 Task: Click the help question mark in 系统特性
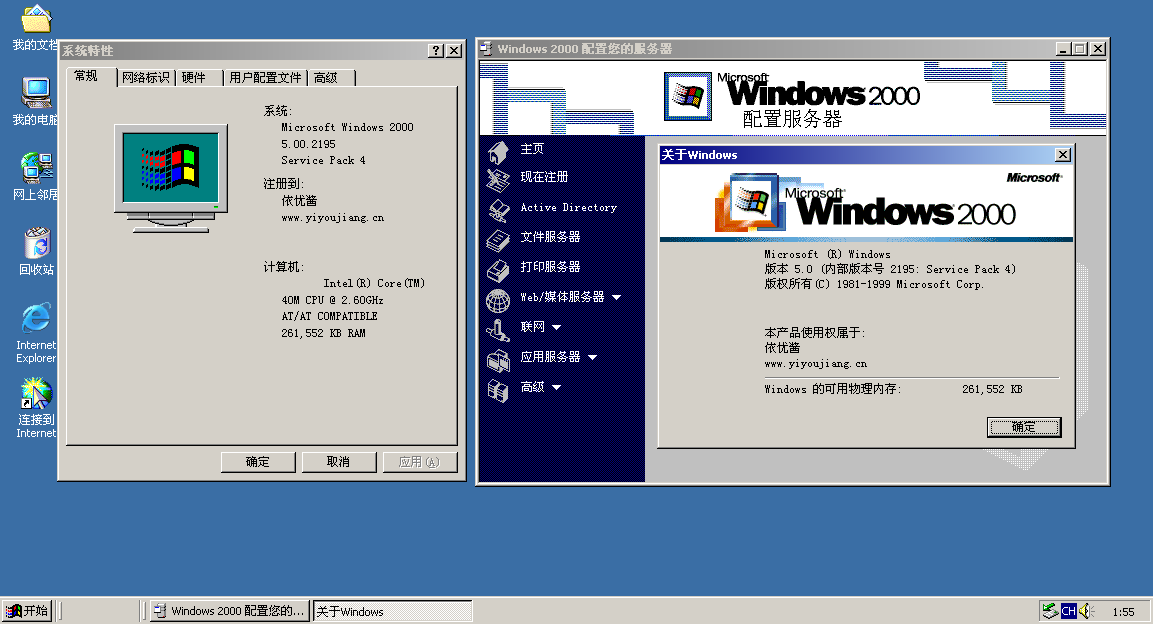(436, 50)
